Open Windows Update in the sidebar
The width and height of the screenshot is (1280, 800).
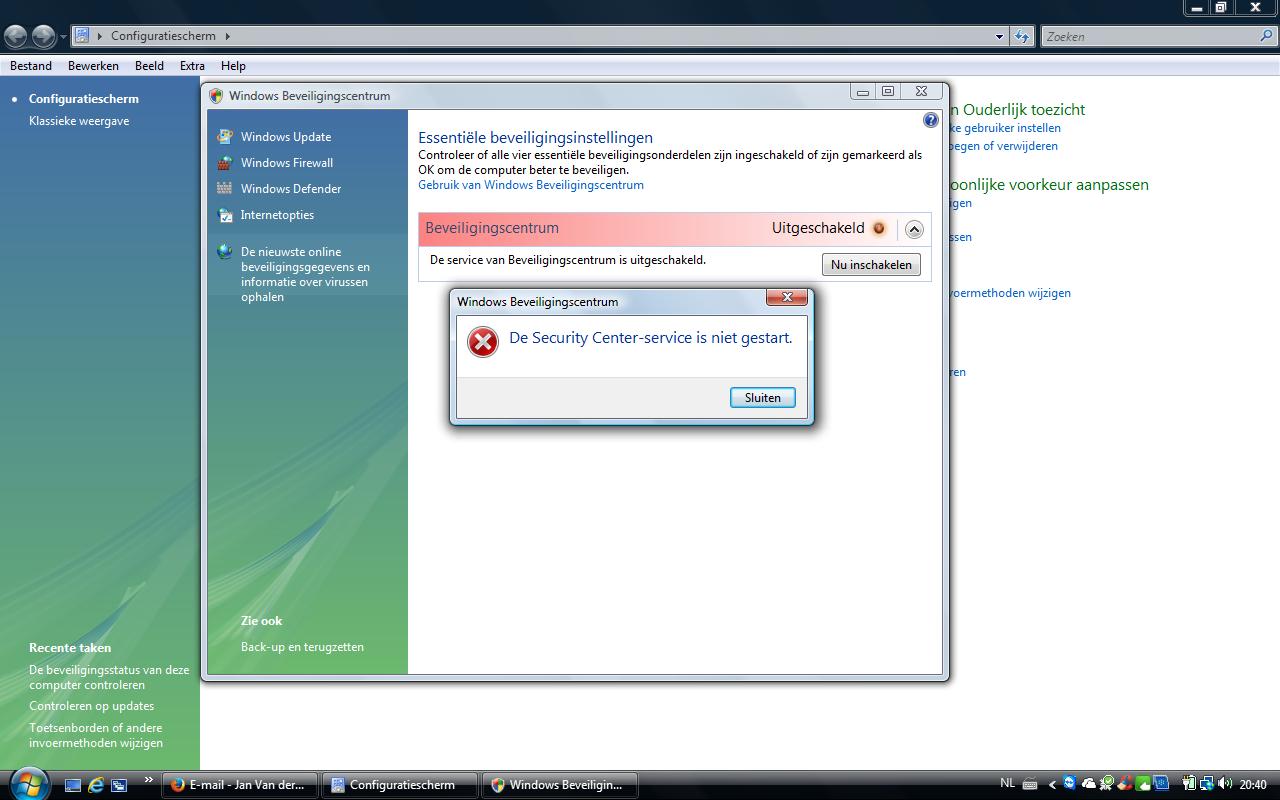click(x=285, y=137)
